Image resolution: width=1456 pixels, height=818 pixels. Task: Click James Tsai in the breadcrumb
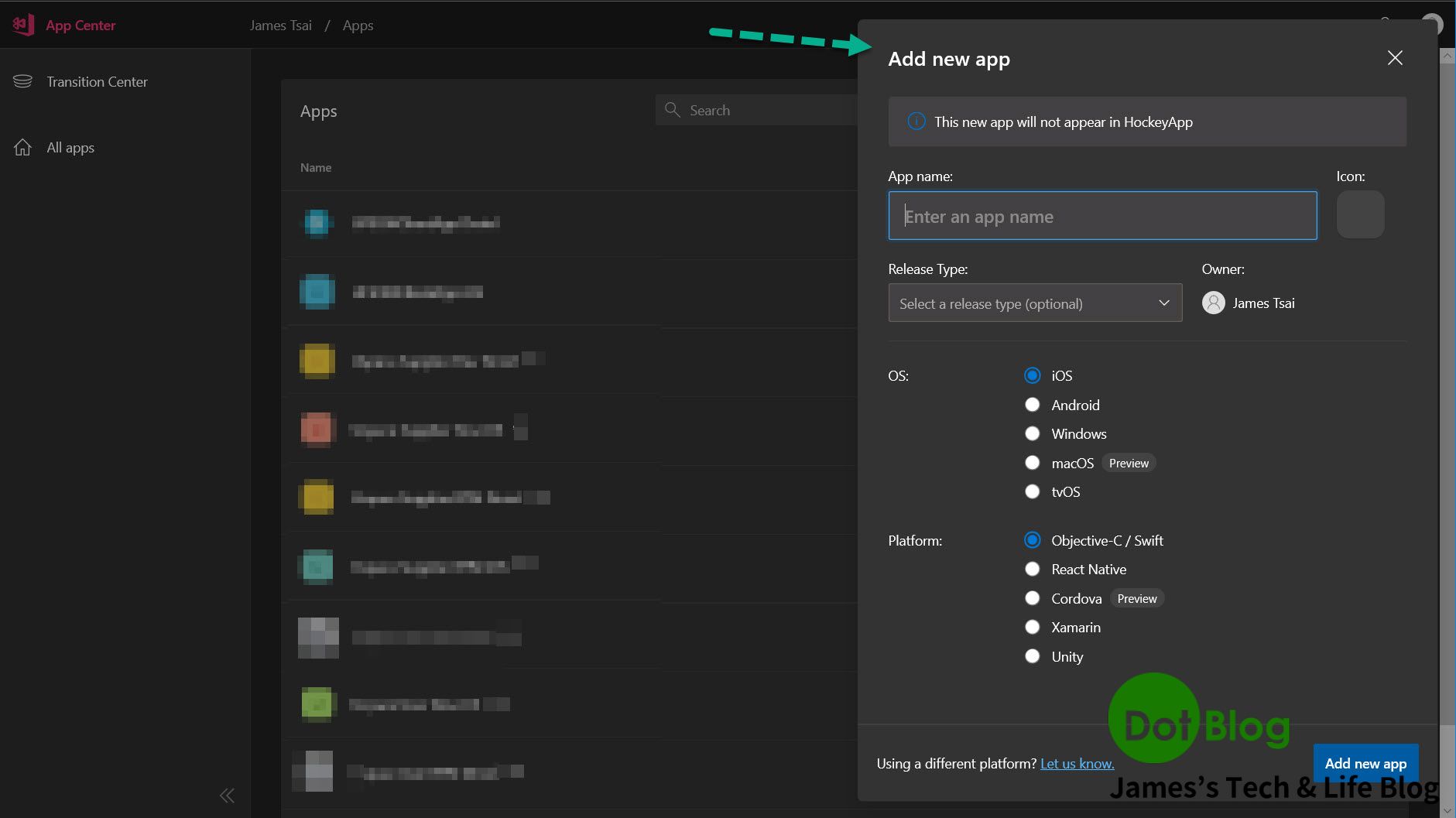[280, 26]
